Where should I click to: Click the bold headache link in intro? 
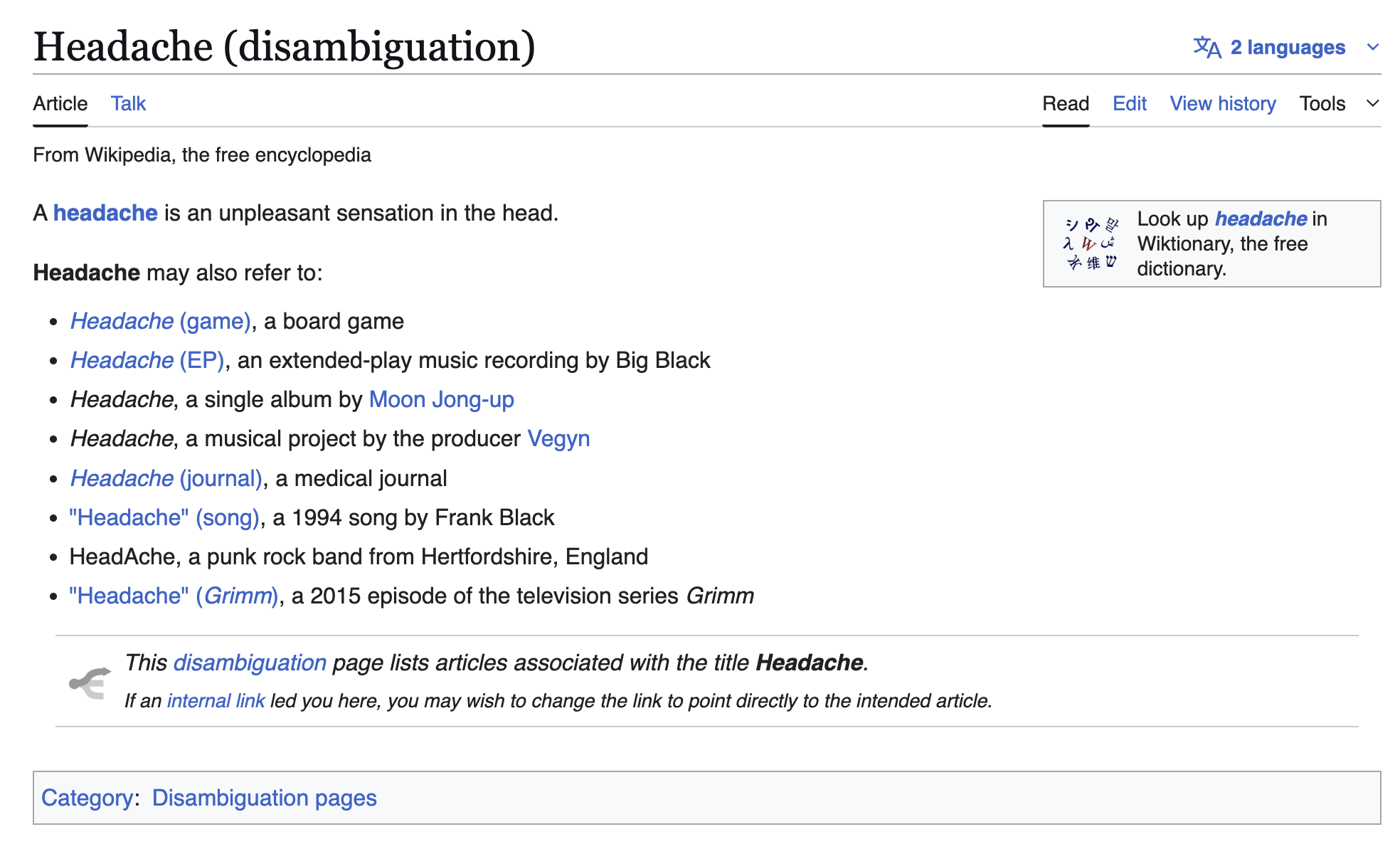click(x=105, y=213)
